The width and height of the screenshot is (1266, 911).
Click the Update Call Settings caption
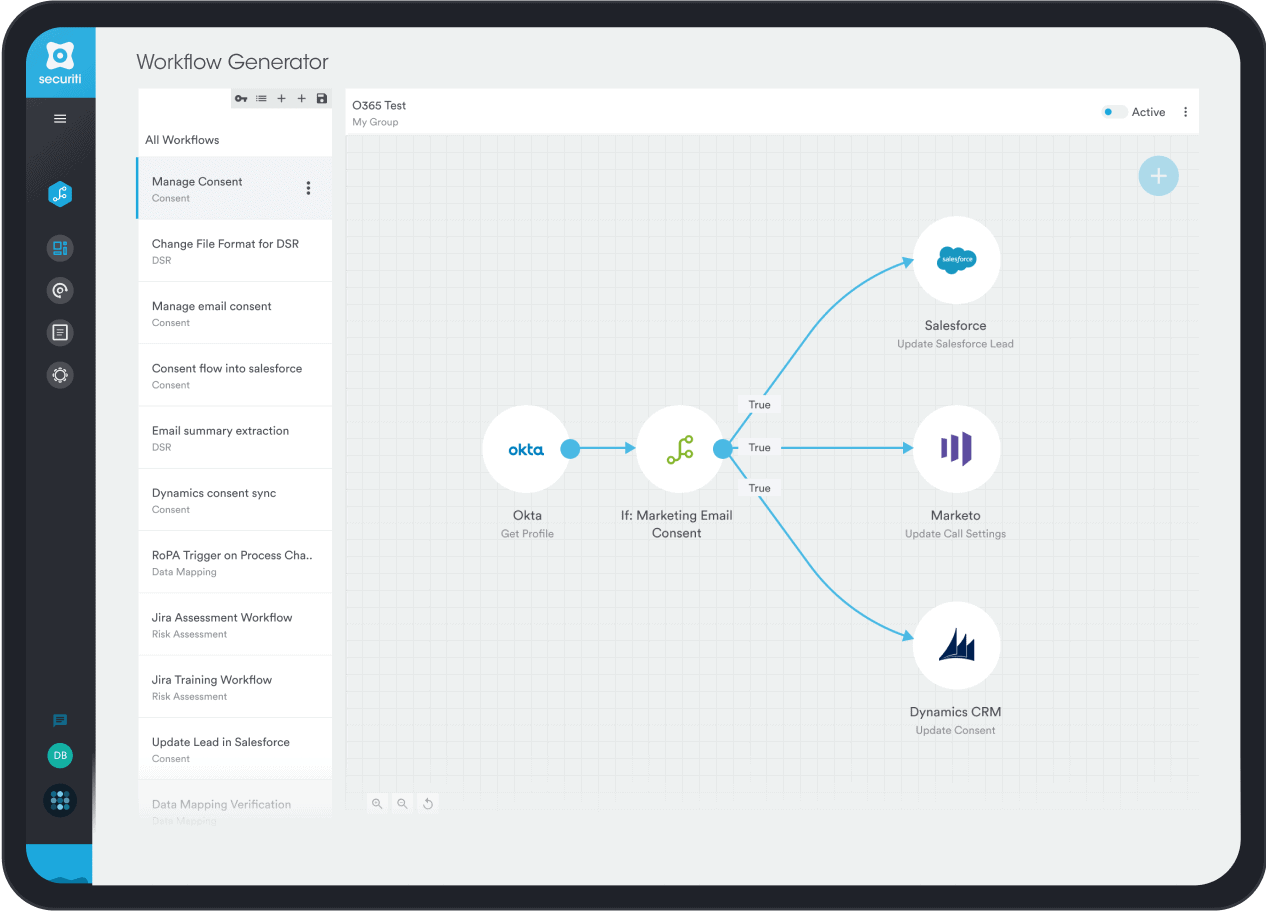point(955,534)
